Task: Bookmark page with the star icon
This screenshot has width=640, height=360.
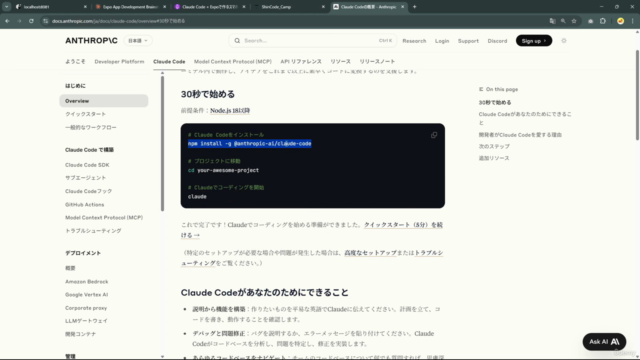Action: (574, 21)
